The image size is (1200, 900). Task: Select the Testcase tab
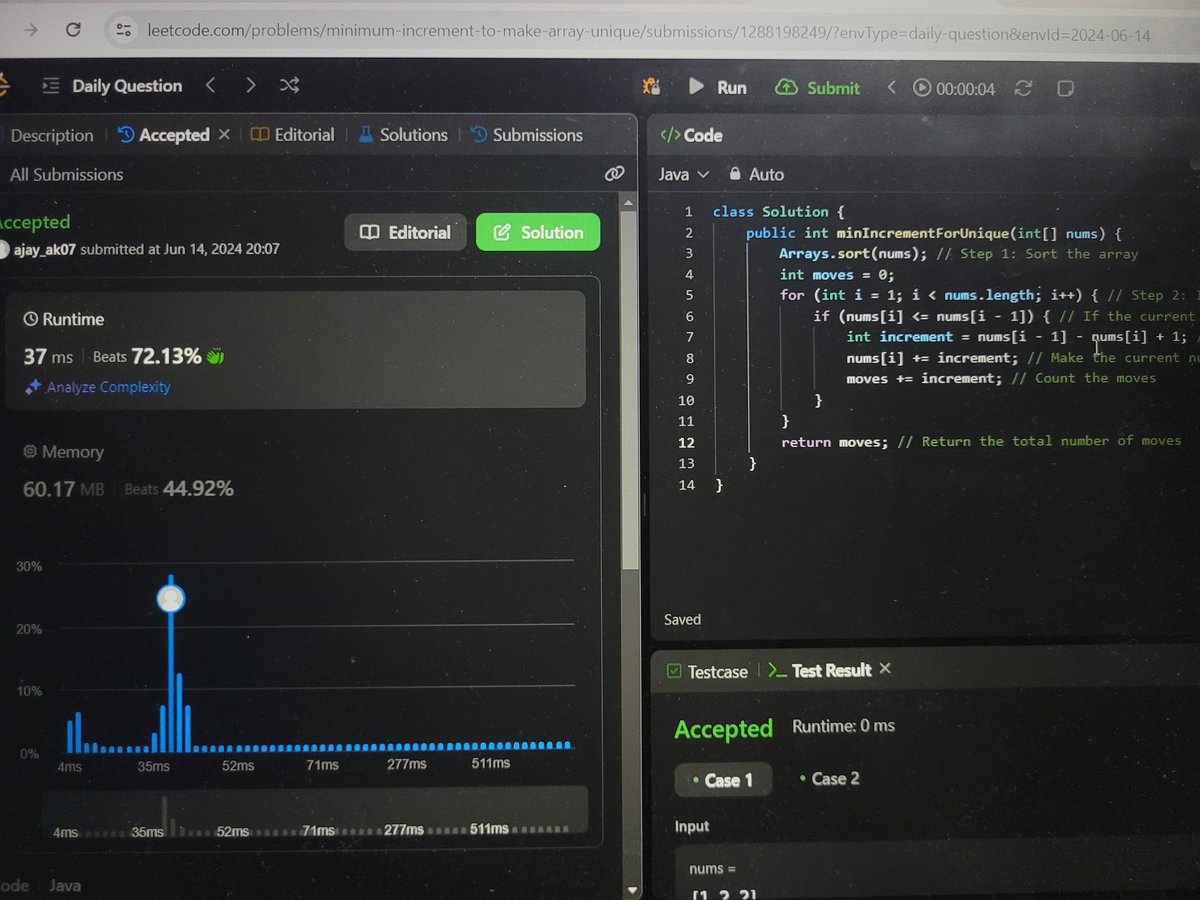[x=707, y=672]
